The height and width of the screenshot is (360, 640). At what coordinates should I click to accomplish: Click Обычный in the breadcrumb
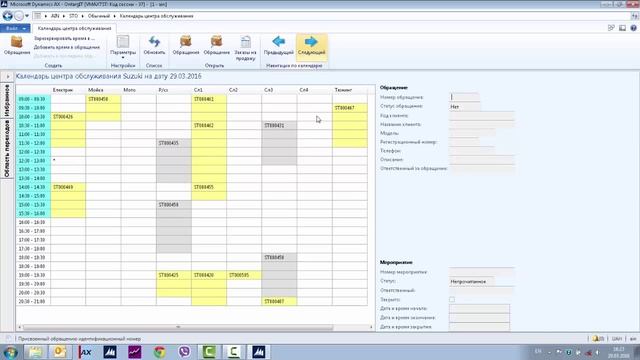[x=99, y=16]
